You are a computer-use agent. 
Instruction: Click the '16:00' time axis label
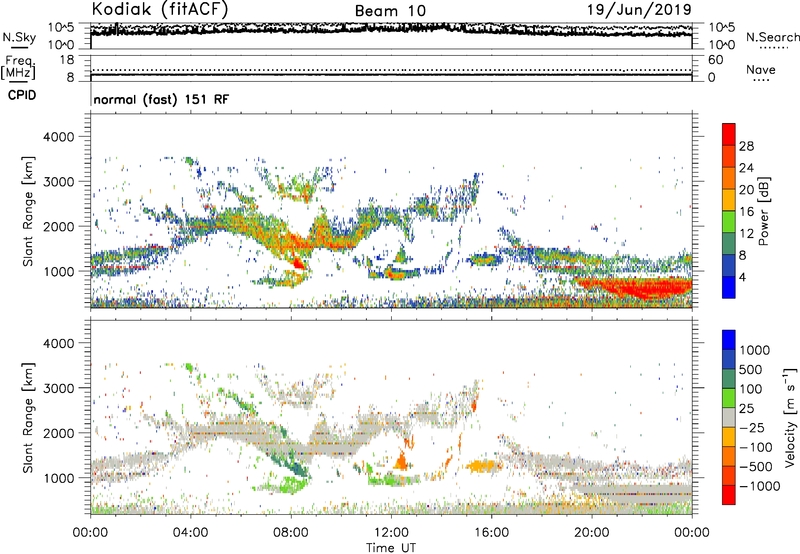pyautogui.click(x=491, y=533)
